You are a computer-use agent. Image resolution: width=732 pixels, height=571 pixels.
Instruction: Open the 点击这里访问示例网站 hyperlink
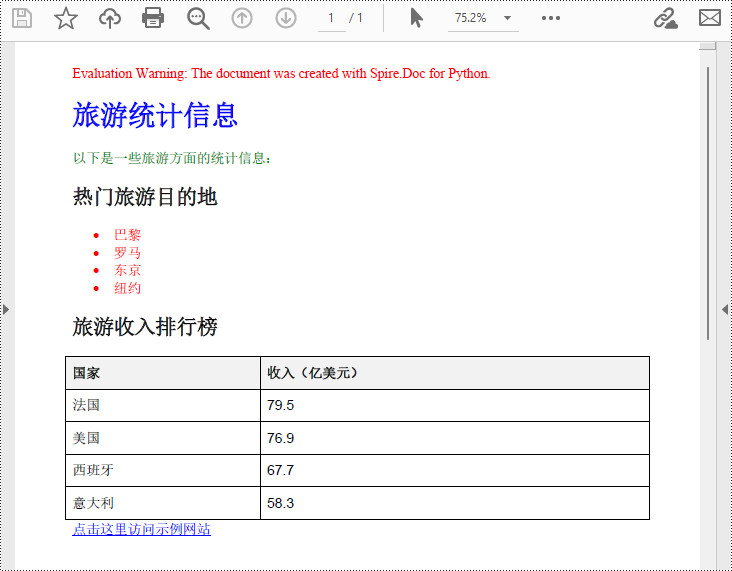(x=141, y=529)
